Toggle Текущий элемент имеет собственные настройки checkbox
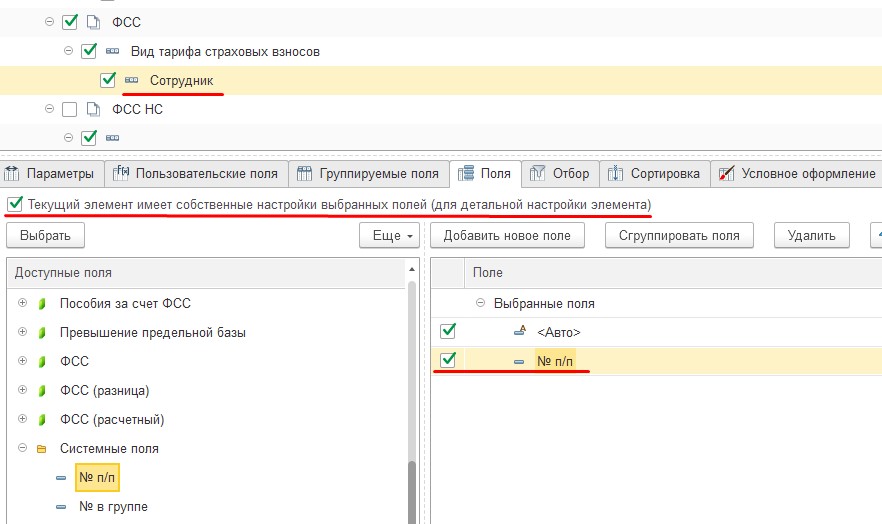882x524 pixels. [x=15, y=204]
